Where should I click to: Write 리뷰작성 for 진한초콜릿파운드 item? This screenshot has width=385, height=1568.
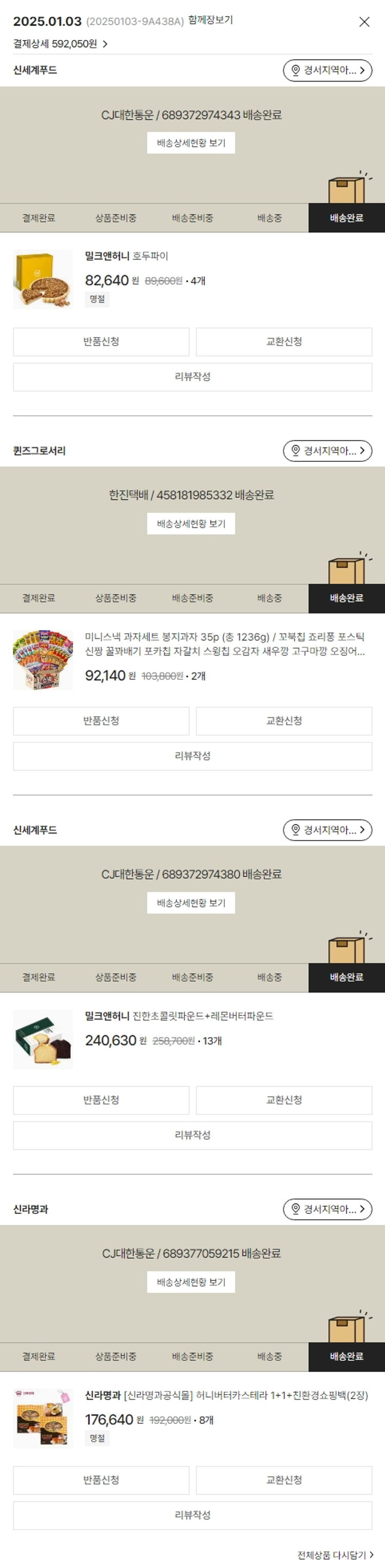192,1135
